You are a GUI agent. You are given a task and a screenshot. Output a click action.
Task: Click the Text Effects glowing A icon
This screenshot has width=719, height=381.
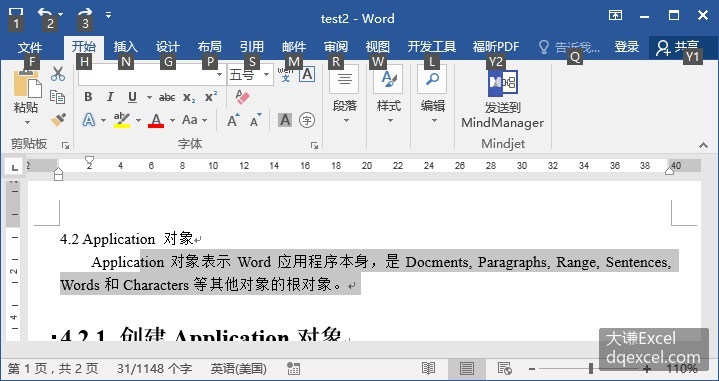[89, 120]
